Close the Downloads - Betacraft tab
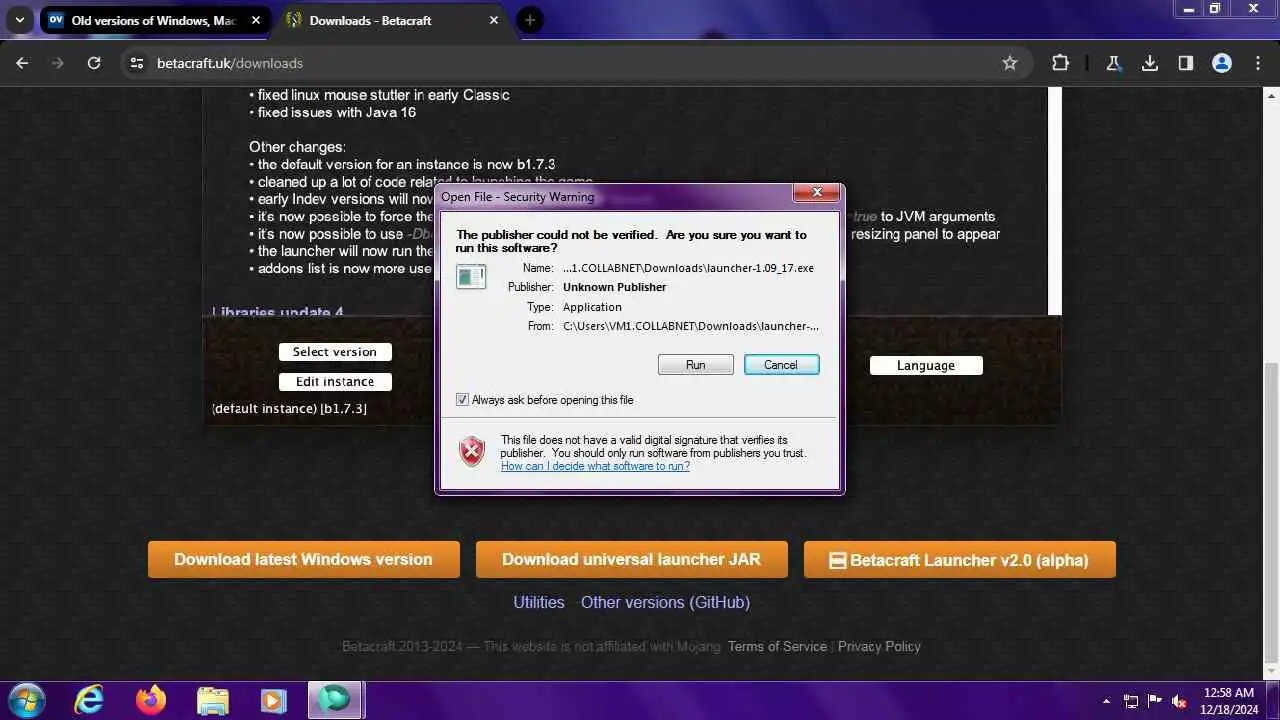The image size is (1280, 720). [492, 20]
